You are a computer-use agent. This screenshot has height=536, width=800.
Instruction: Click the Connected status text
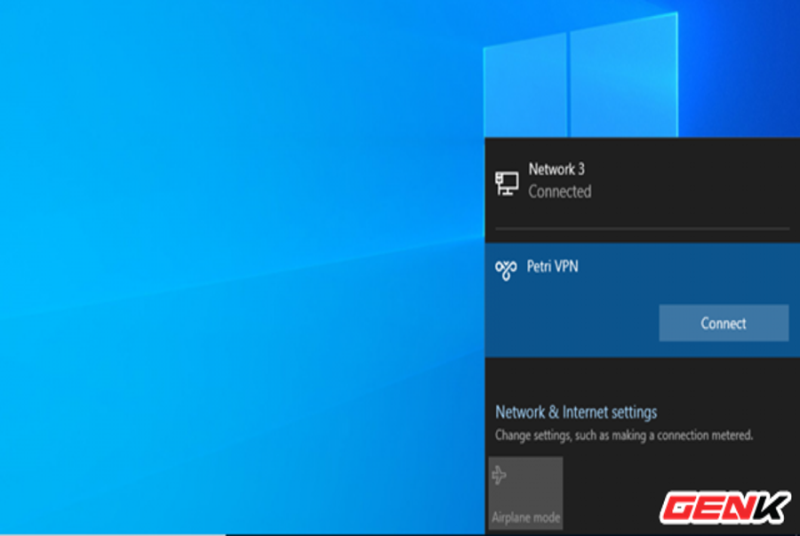tap(560, 192)
